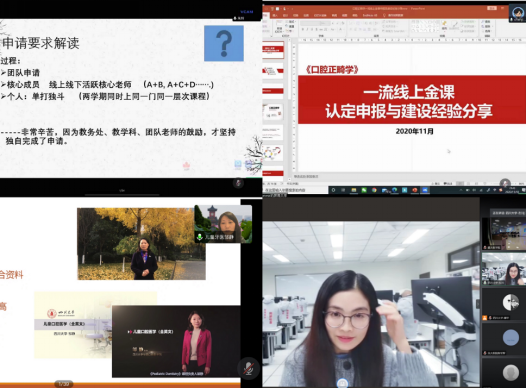Open the font name dropdown
Viewport: 527px width, 389px height.
[311, 24]
